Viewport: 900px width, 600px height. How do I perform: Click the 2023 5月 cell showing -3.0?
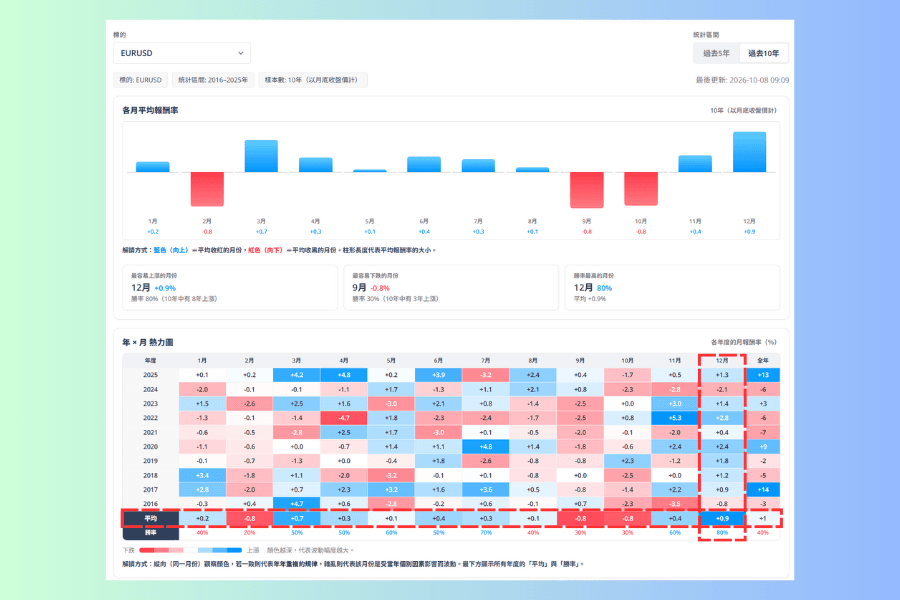391,404
